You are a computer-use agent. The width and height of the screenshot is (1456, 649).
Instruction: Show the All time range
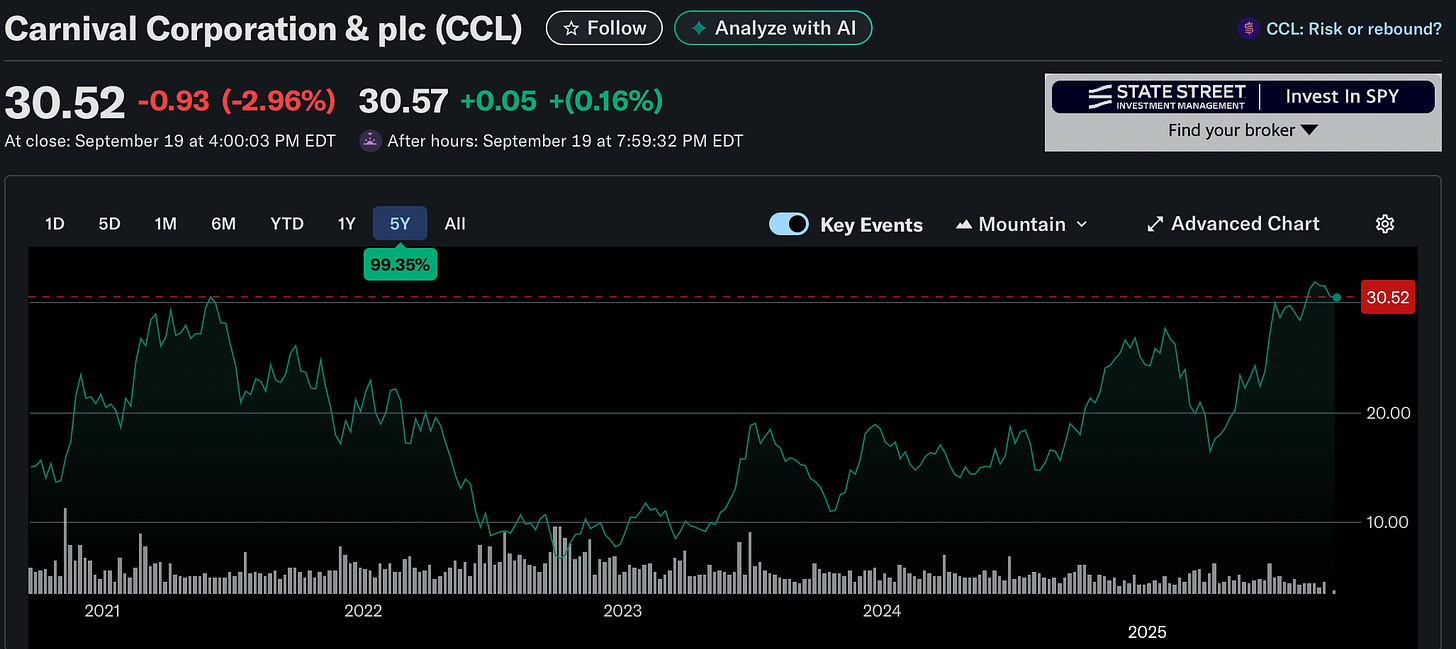click(x=455, y=224)
